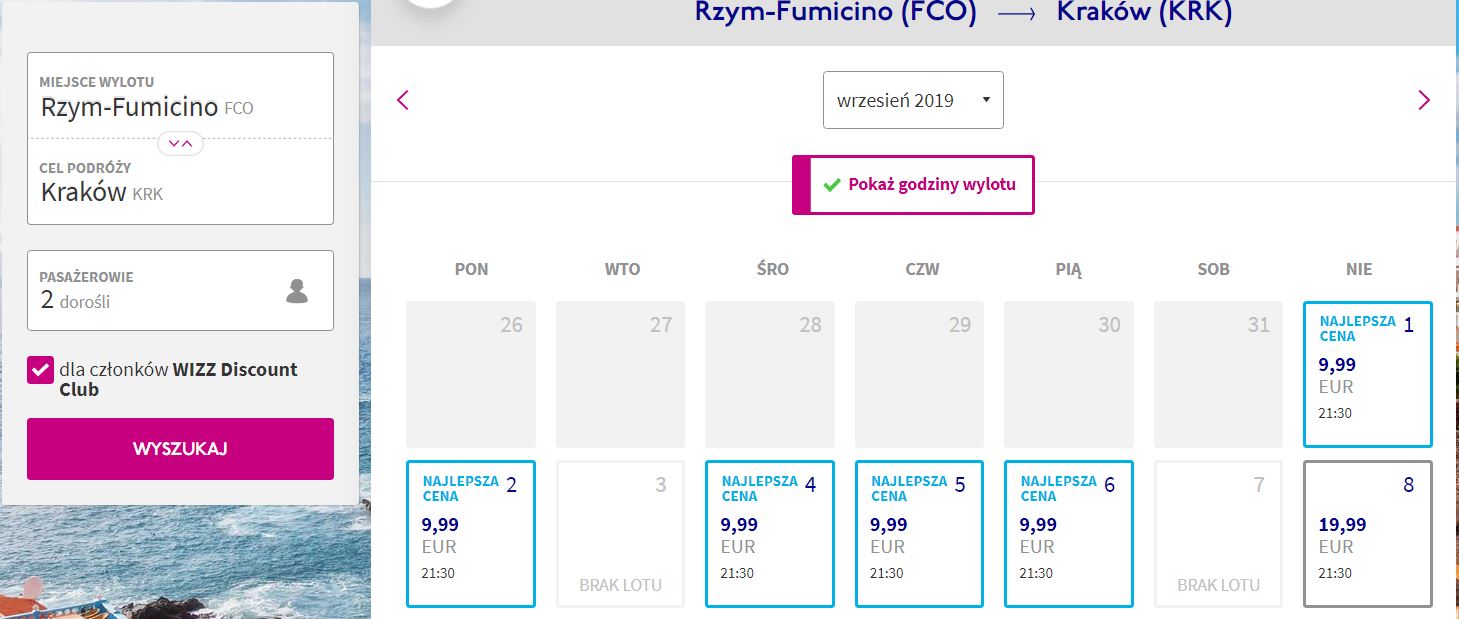Click September 3 Brak lotu cell
The width and height of the screenshot is (1459, 619).
620,534
